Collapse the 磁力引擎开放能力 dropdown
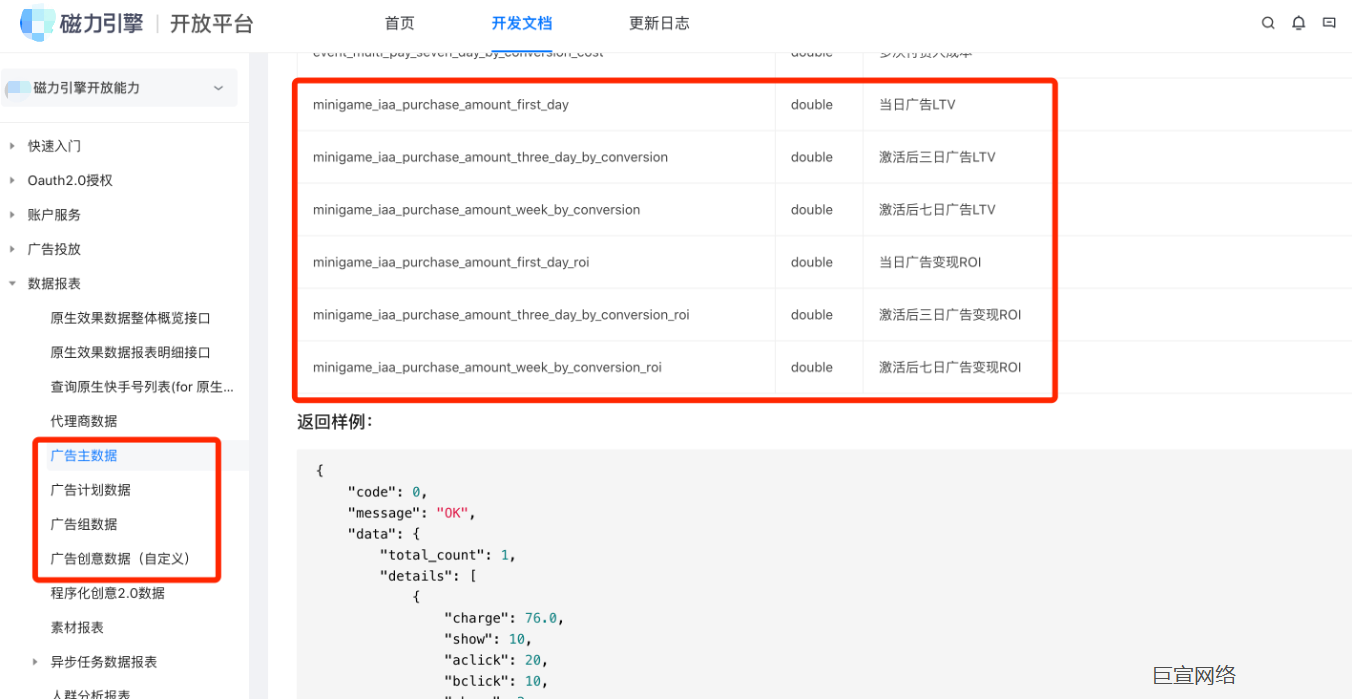1352x699 pixels. point(218,88)
